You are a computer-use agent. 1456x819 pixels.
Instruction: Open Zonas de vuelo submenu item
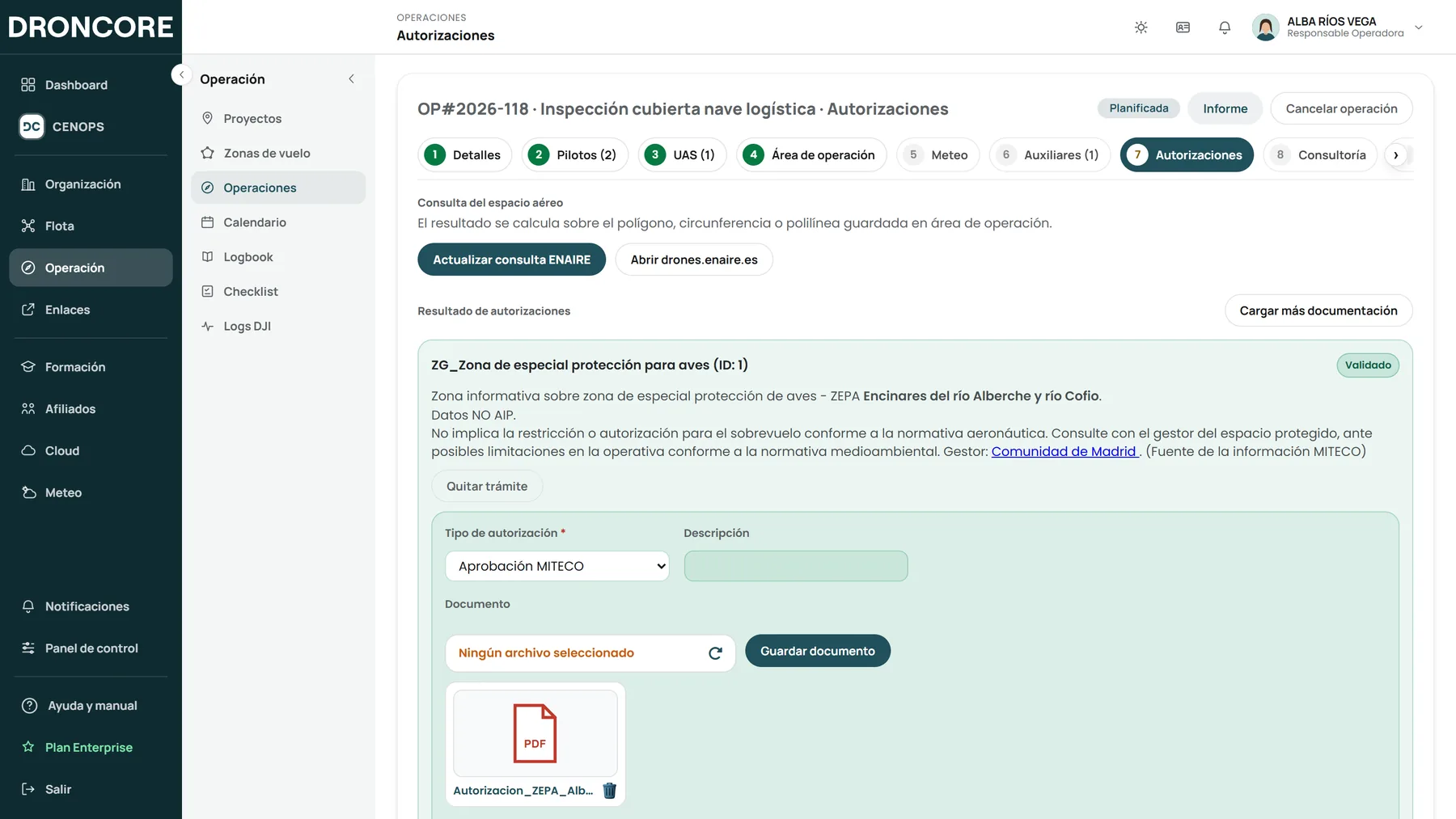(278, 154)
